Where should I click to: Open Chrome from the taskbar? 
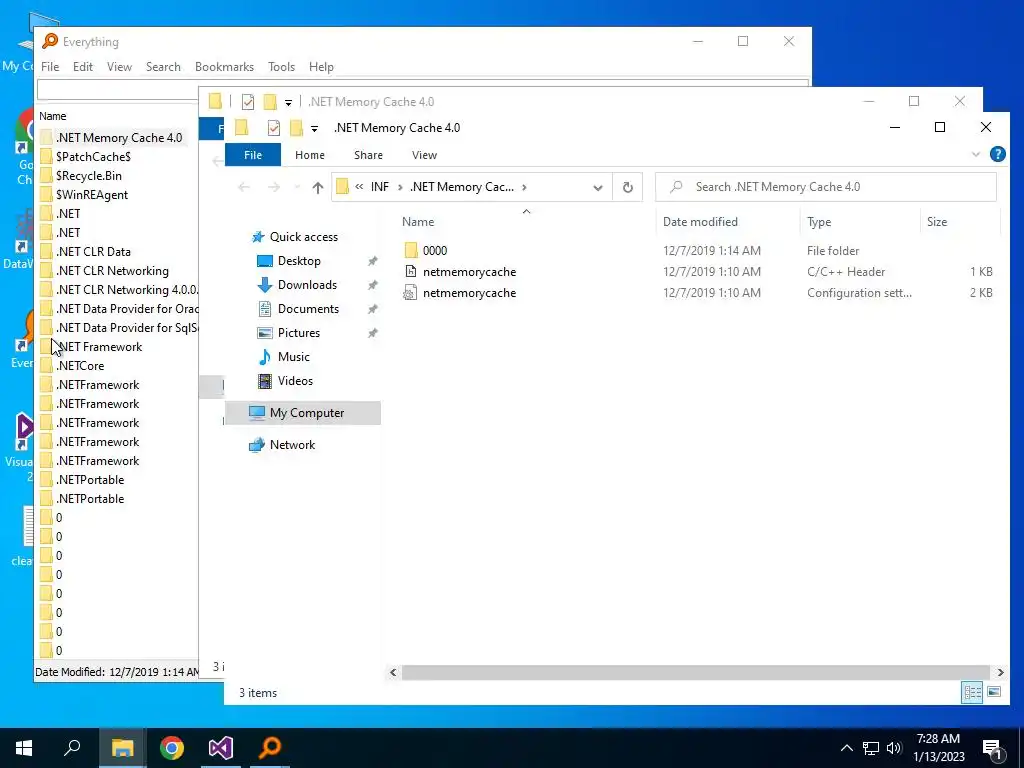[172, 748]
